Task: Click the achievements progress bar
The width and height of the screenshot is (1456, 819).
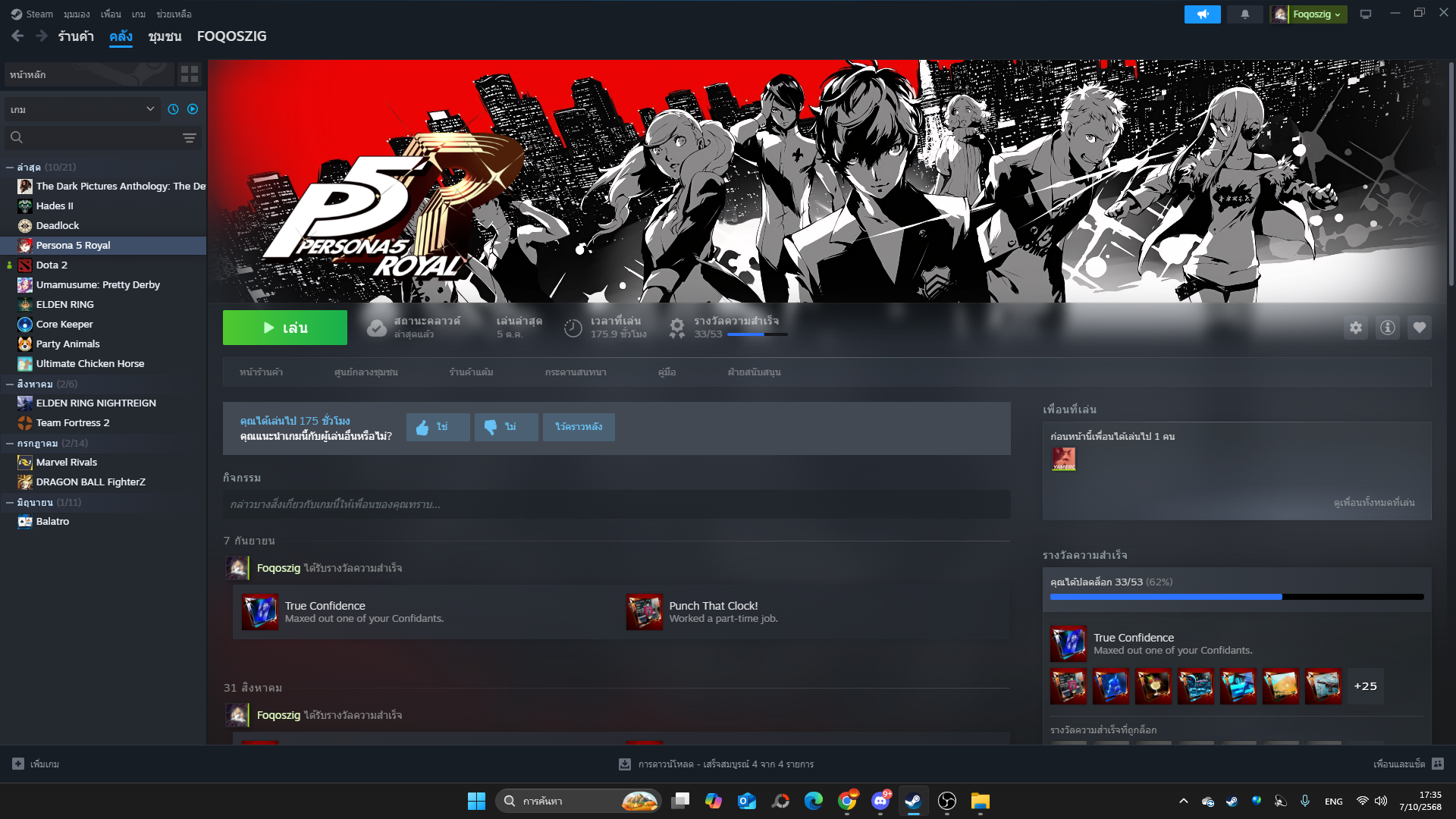Action: tap(1236, 597)
